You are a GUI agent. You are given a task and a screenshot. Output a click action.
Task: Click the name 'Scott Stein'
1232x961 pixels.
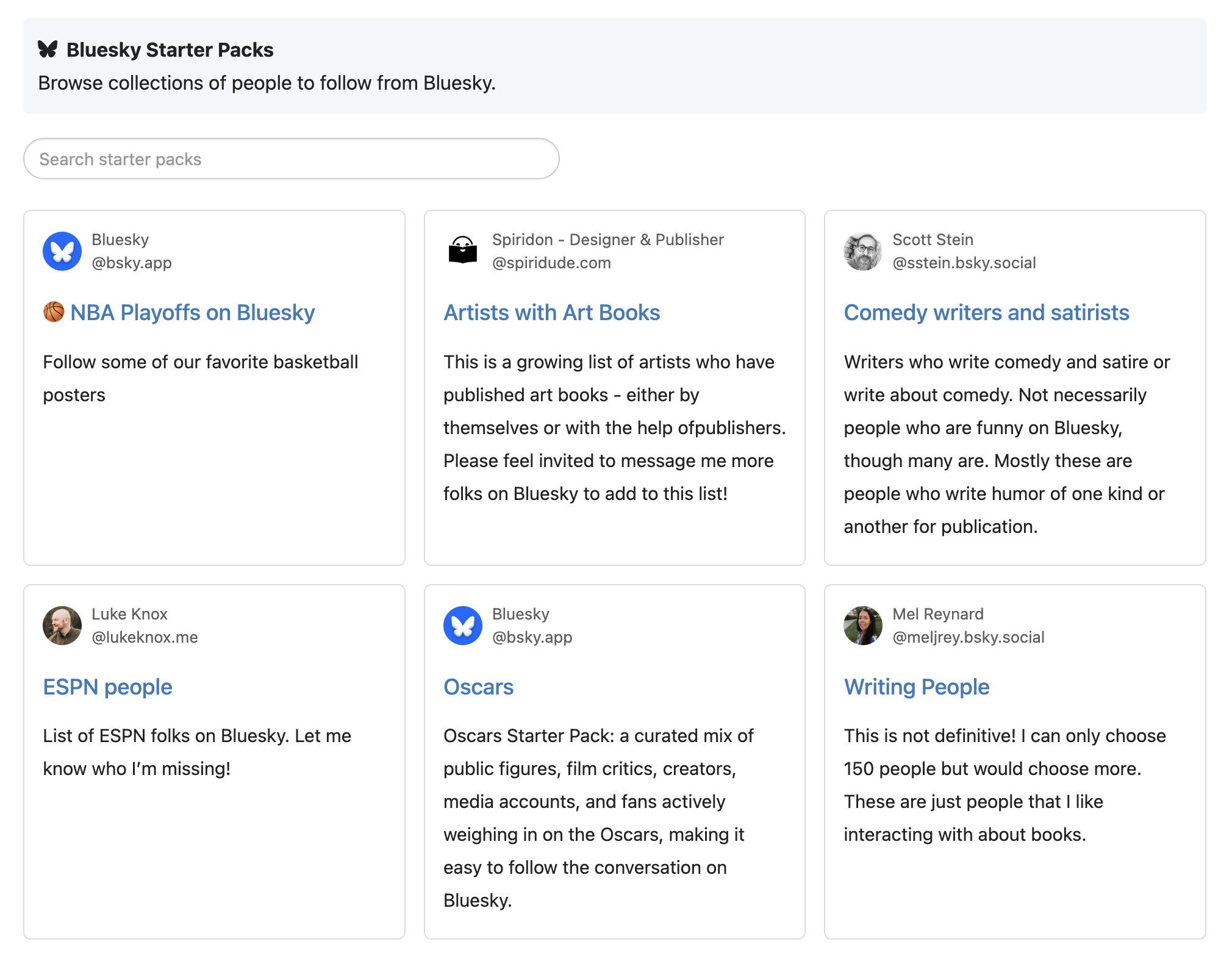click(933, 240)
